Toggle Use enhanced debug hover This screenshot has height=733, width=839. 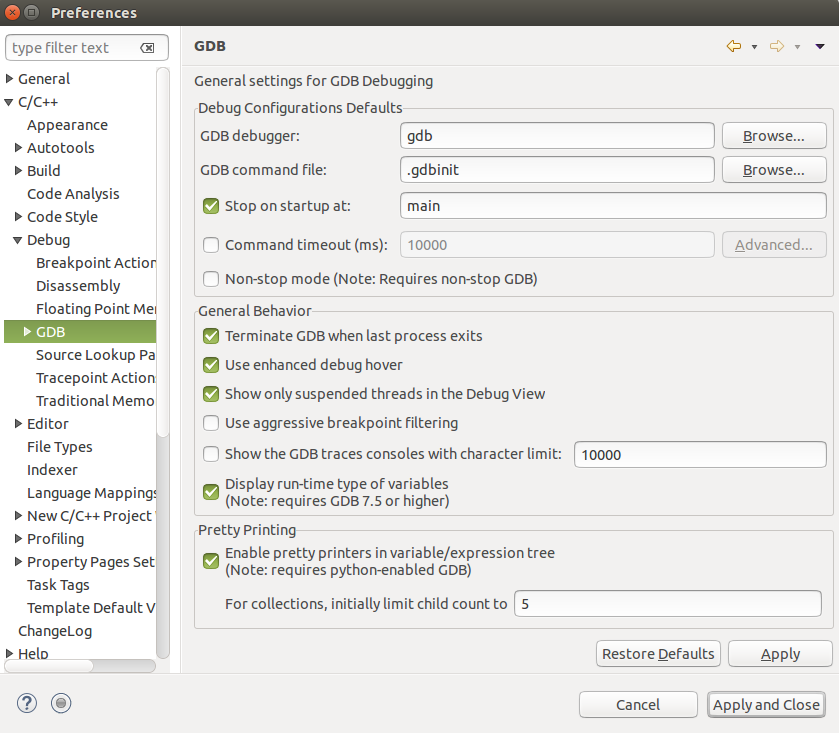pos(211,365)
